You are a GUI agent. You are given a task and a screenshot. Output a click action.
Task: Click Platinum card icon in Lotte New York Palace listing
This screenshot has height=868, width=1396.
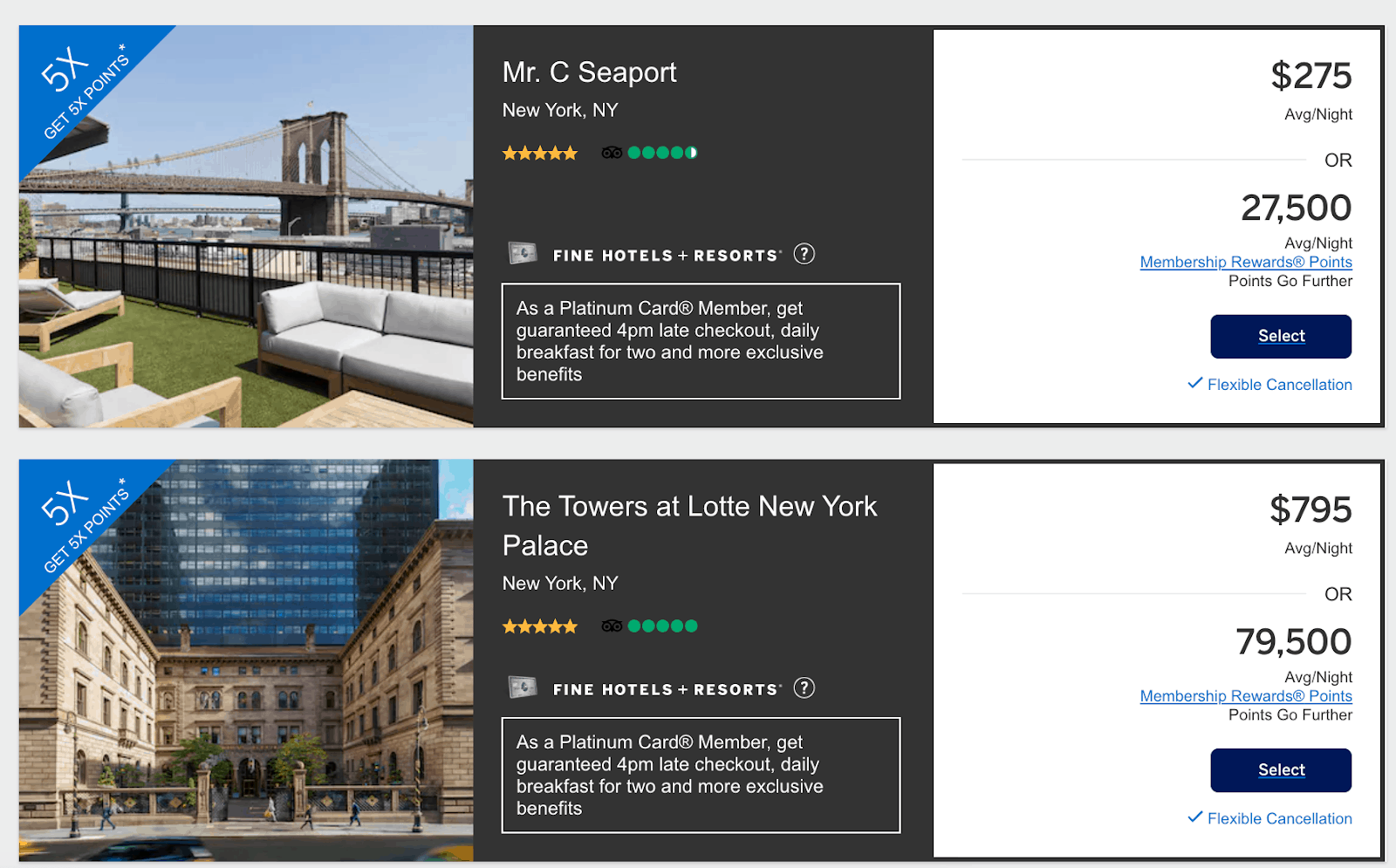point(523,687)
